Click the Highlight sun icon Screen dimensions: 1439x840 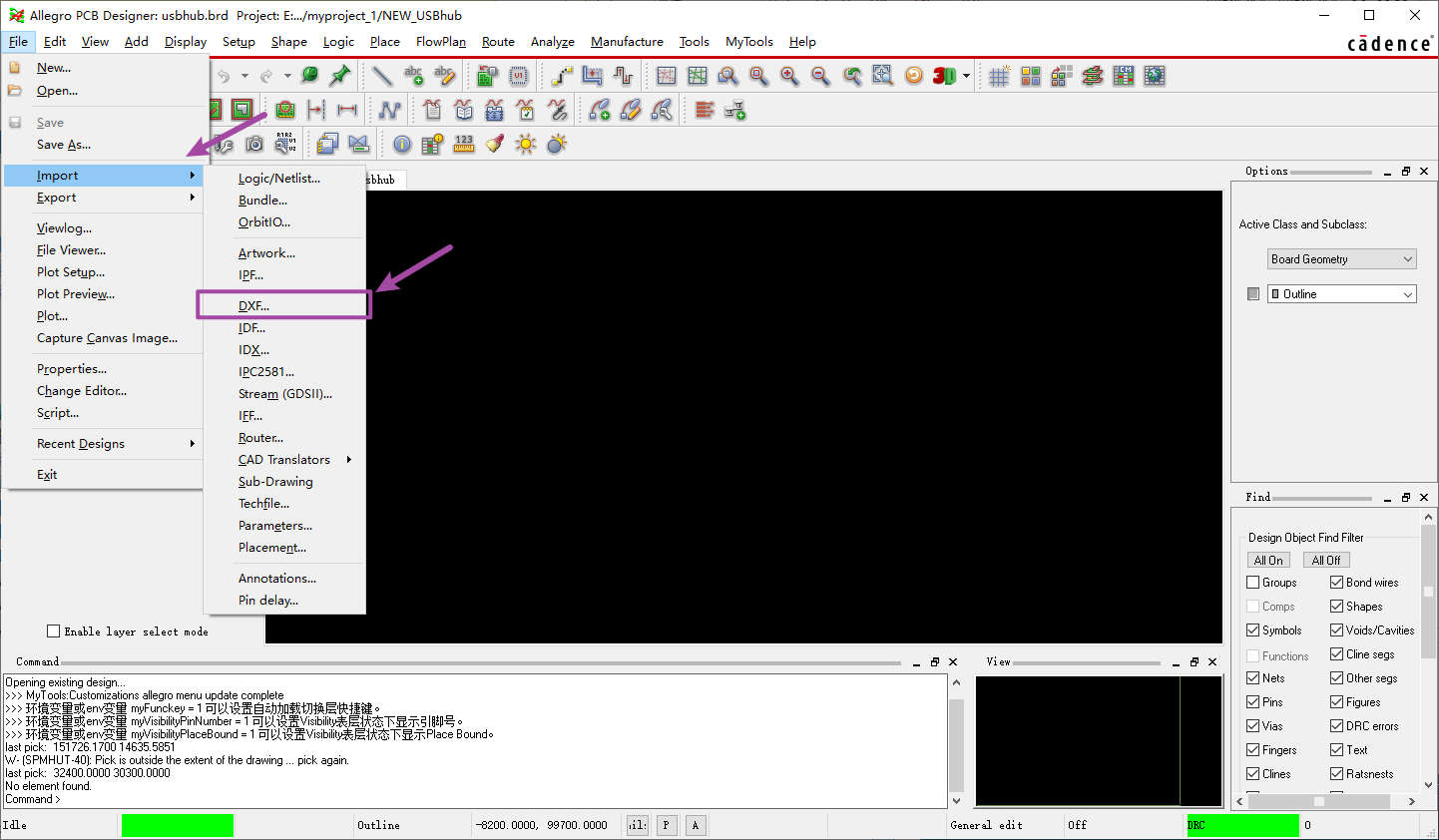(x=525, y=145)
